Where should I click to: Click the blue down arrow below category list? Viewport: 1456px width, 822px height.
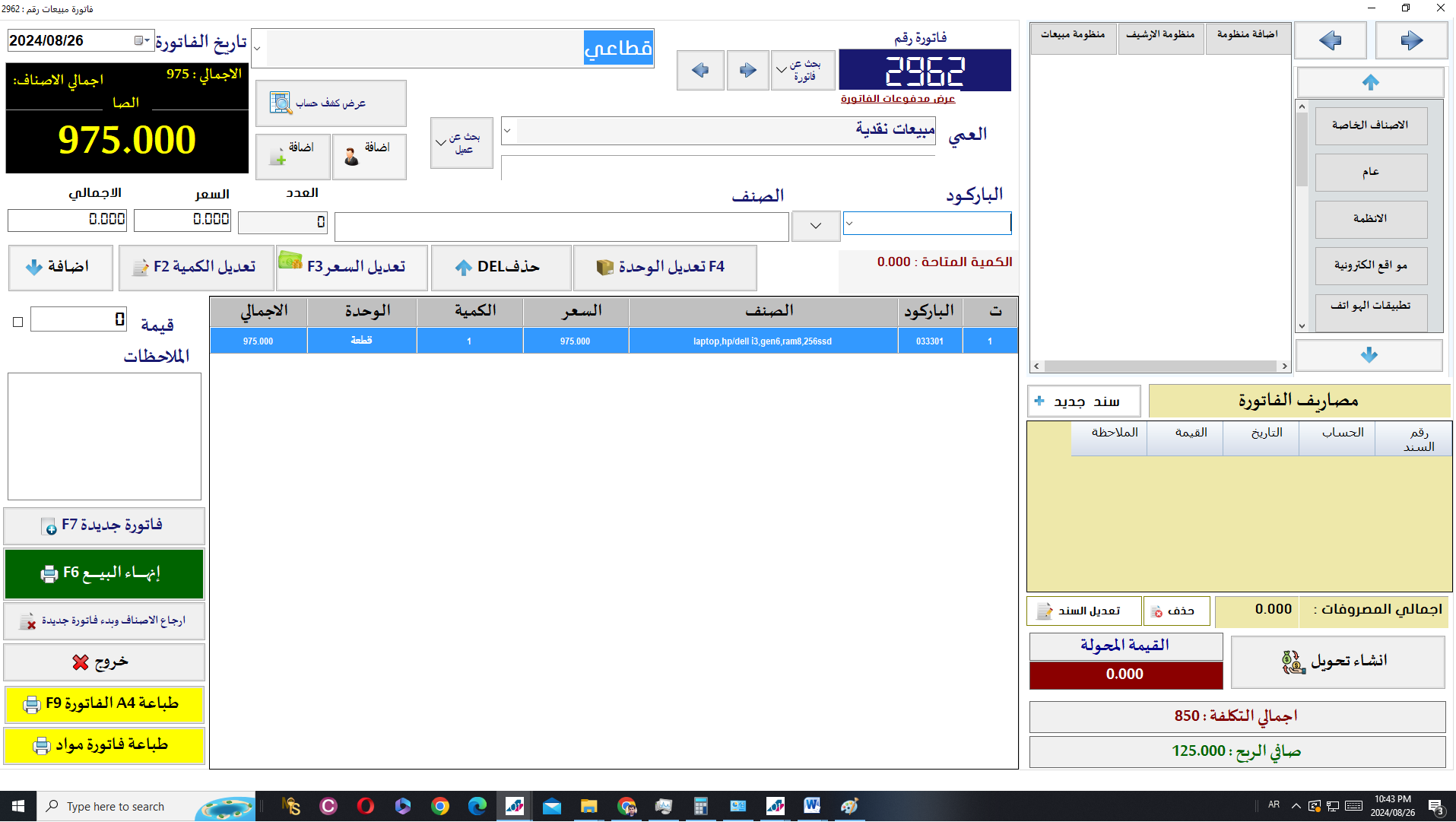point(1369,355)
